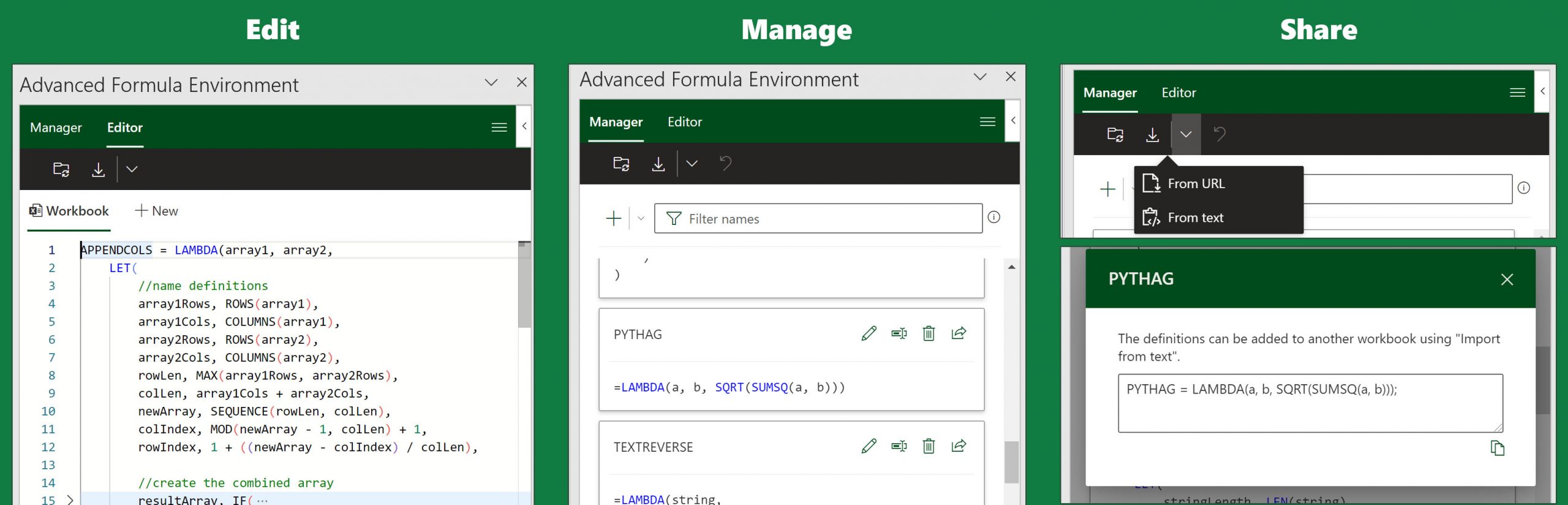Collapse task pane arrow in Manage panel
The width and height of the screenshot is (1568, 505).
pos(1013,121)
